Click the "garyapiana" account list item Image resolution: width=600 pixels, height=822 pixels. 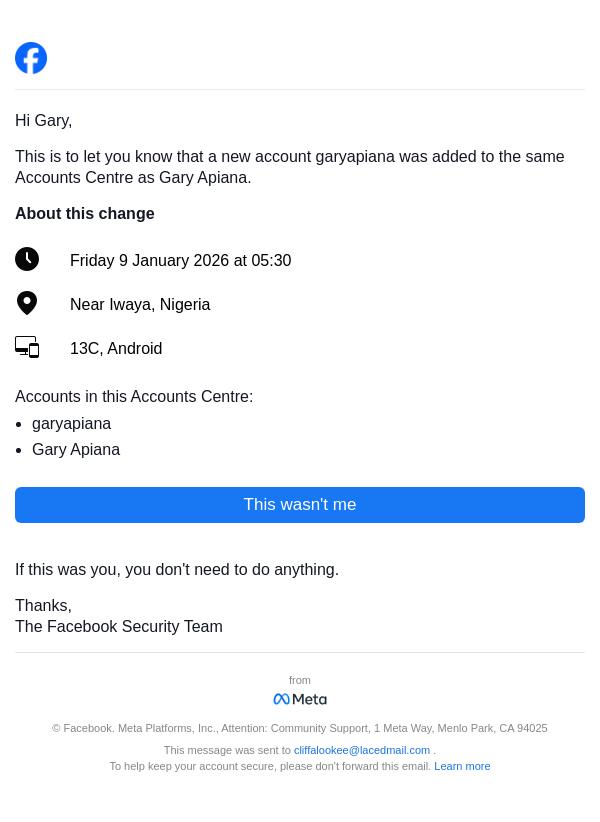point(71,424)
